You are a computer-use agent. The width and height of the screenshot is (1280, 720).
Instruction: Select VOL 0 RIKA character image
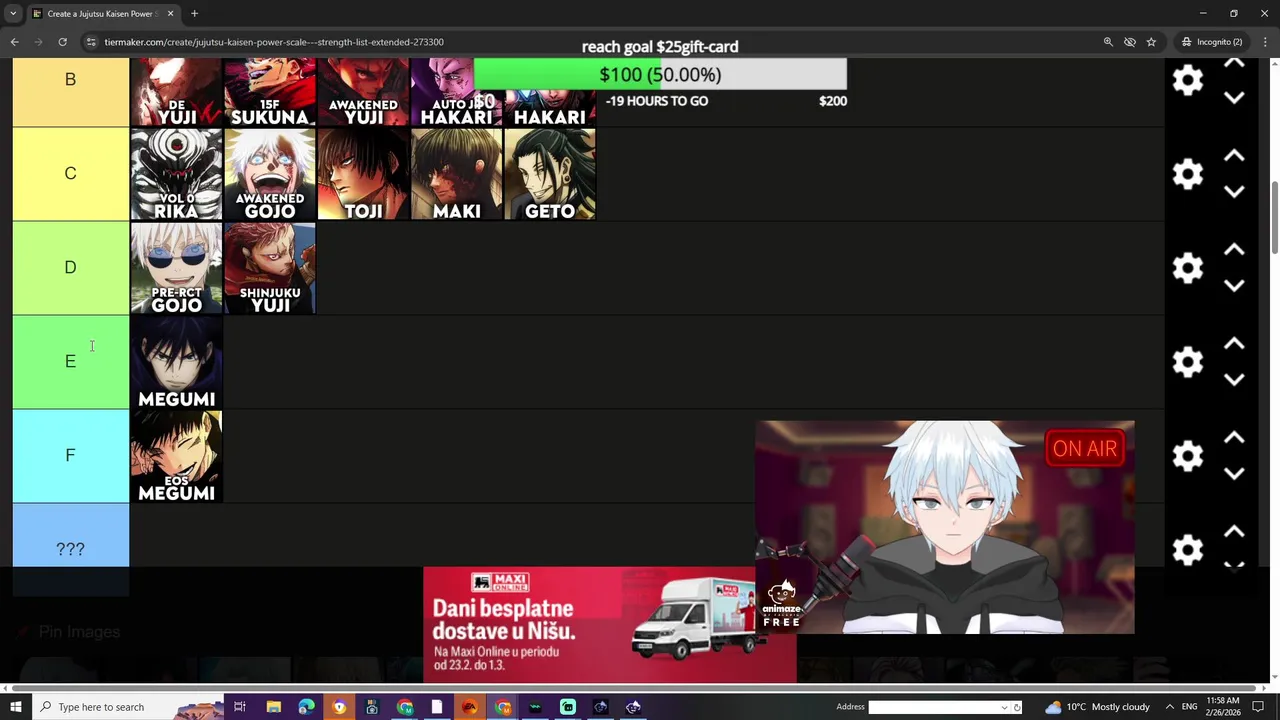pos(176,174)
